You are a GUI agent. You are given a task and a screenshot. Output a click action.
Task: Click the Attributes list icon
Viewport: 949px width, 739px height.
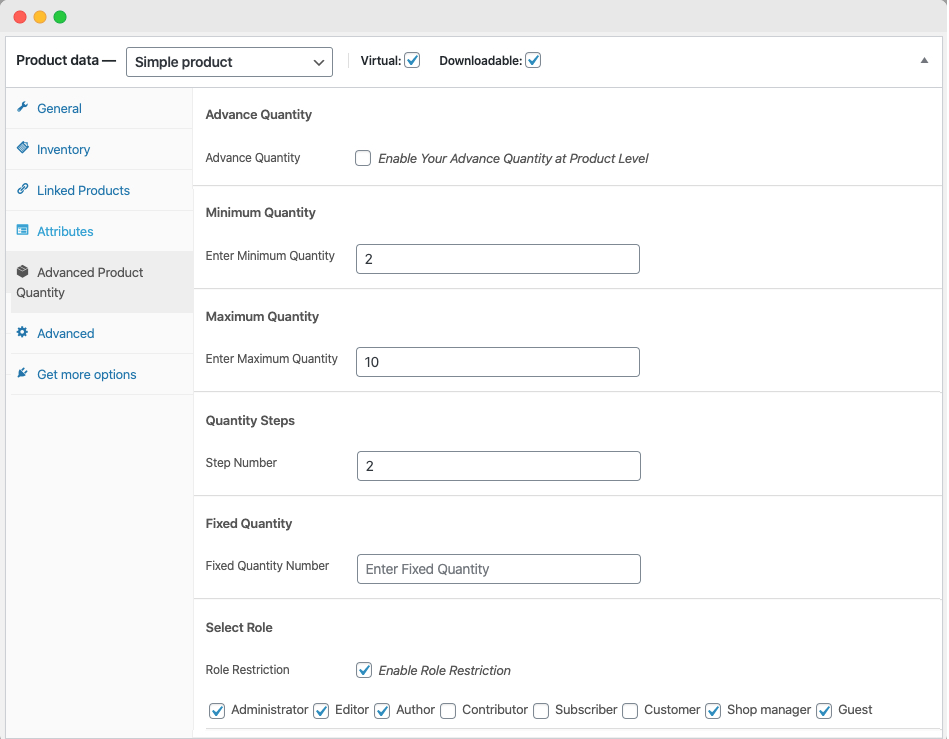tap(23, 230)
